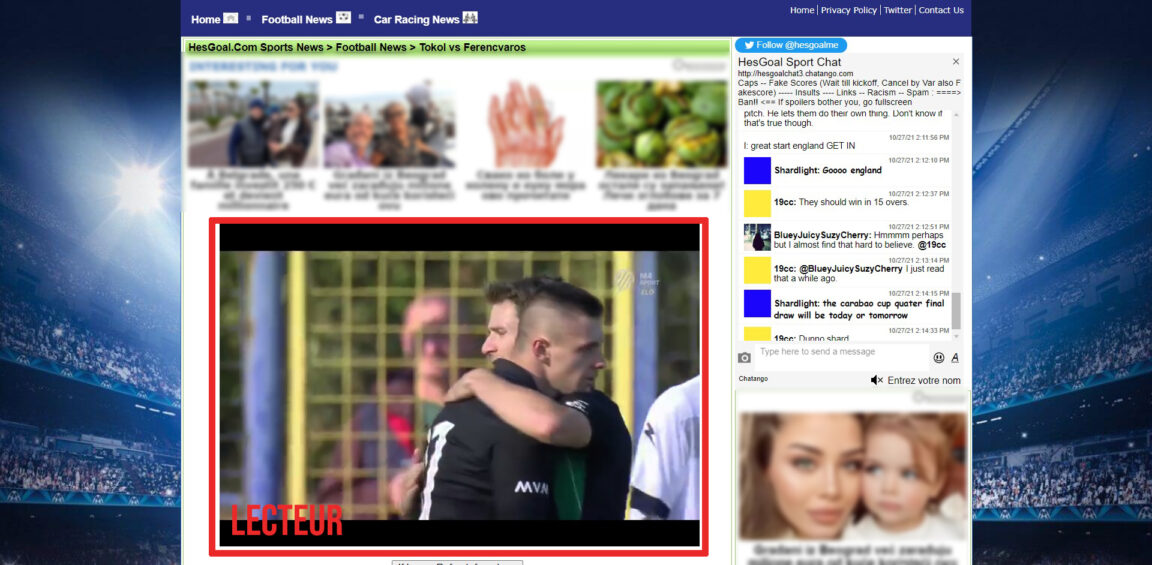
Task: Close the HesGoal Sport Chat panel
Action: point(955,62)
